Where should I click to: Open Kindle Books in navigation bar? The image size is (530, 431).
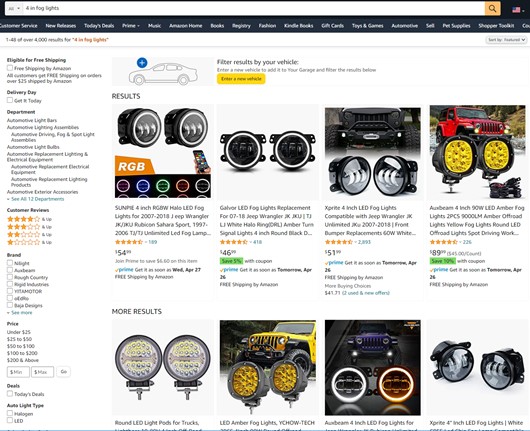298,26
